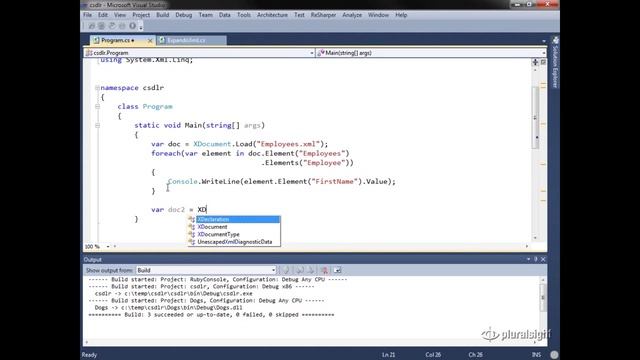Collapse the Main method region

[x=97, y=125]
